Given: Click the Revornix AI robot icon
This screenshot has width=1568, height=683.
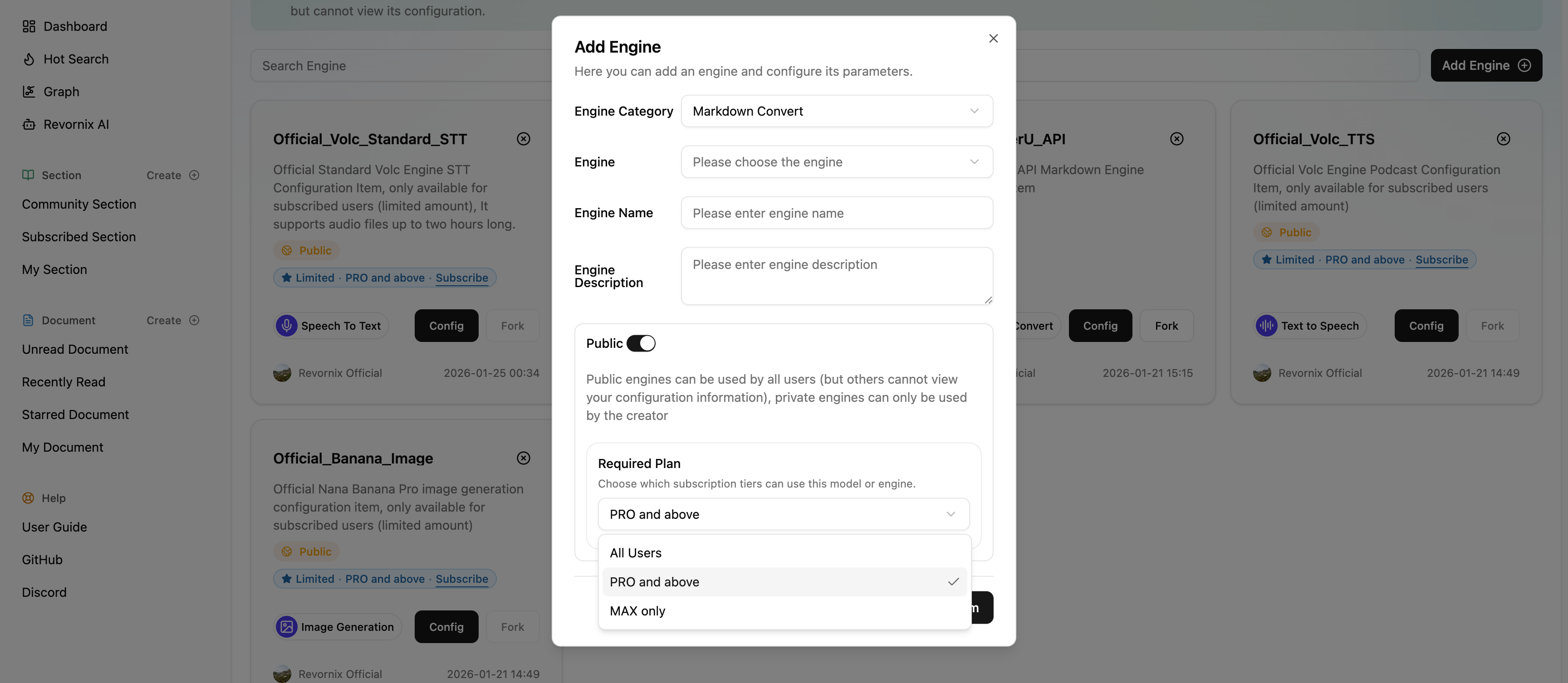Looking at the screenshot, I should click(29, 124).
